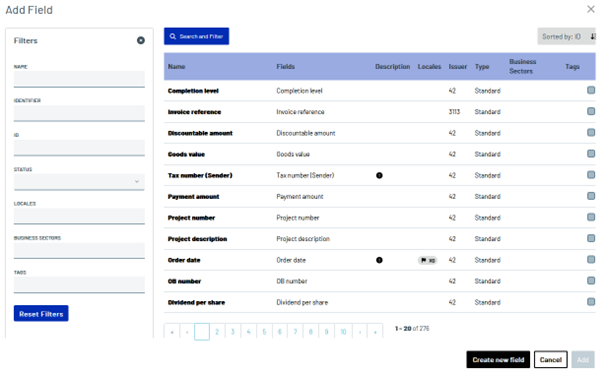605x376 pixels.
Task: Click the Cancel button
Action: (551, 360)
